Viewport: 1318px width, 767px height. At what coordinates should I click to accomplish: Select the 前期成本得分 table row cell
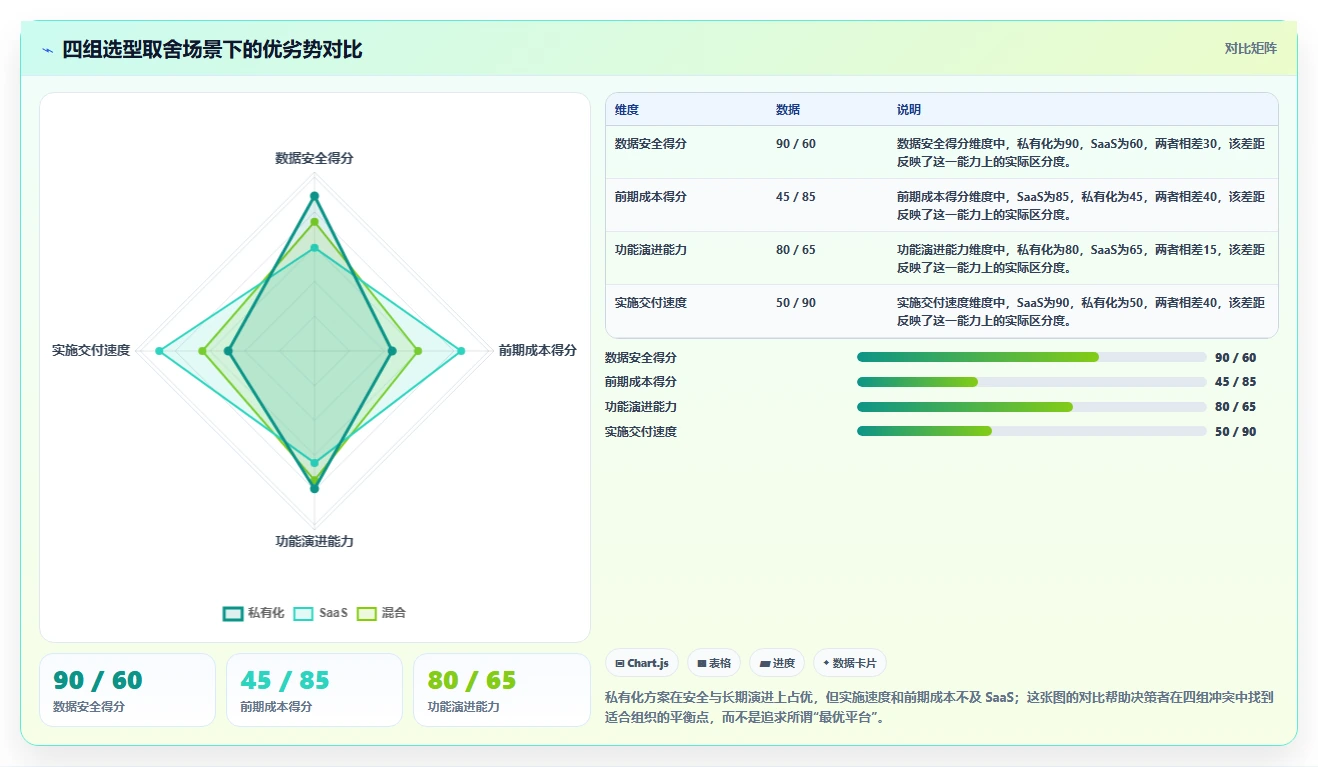click(651, 197)
